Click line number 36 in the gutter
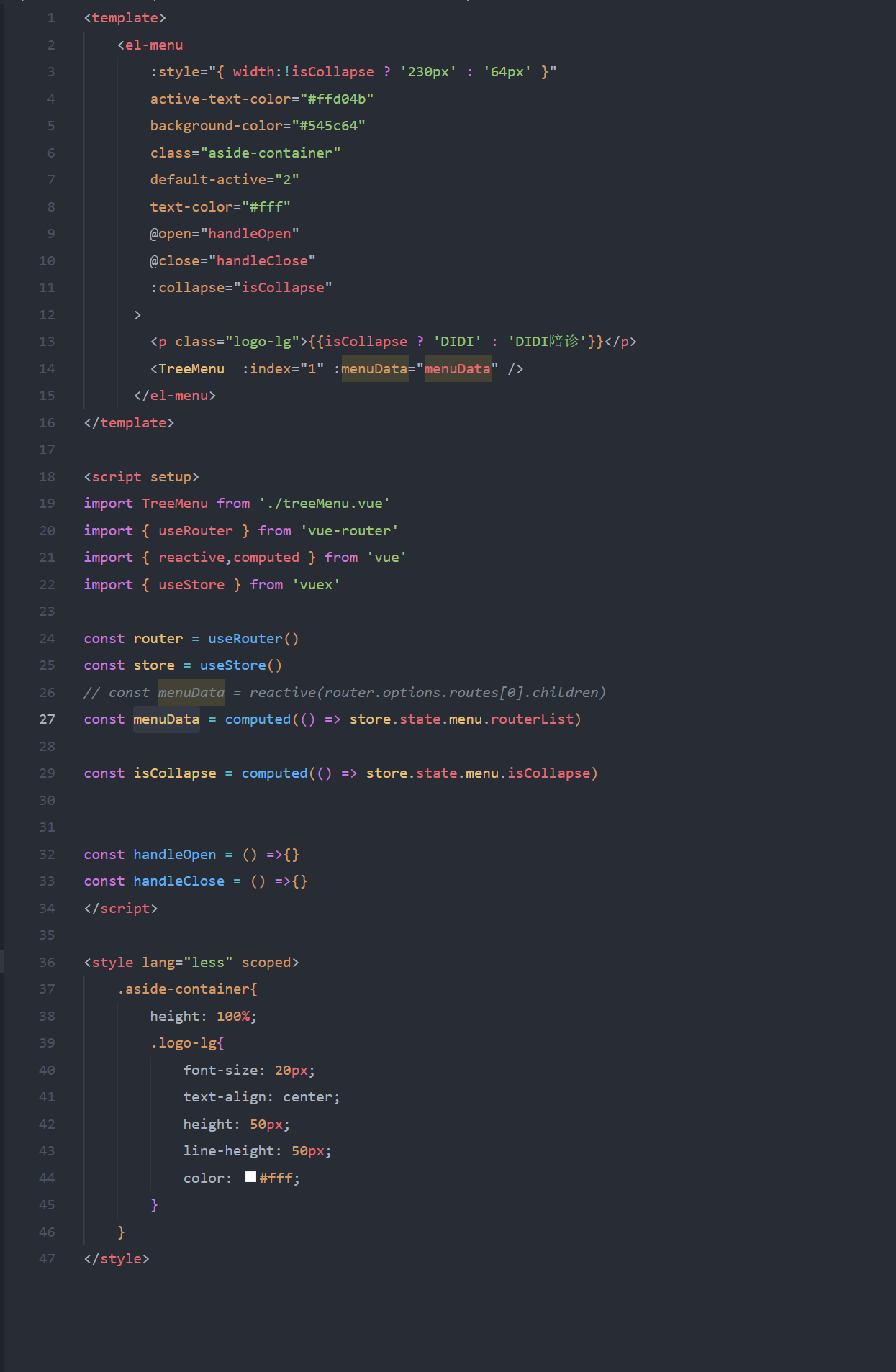 [47, 962]
